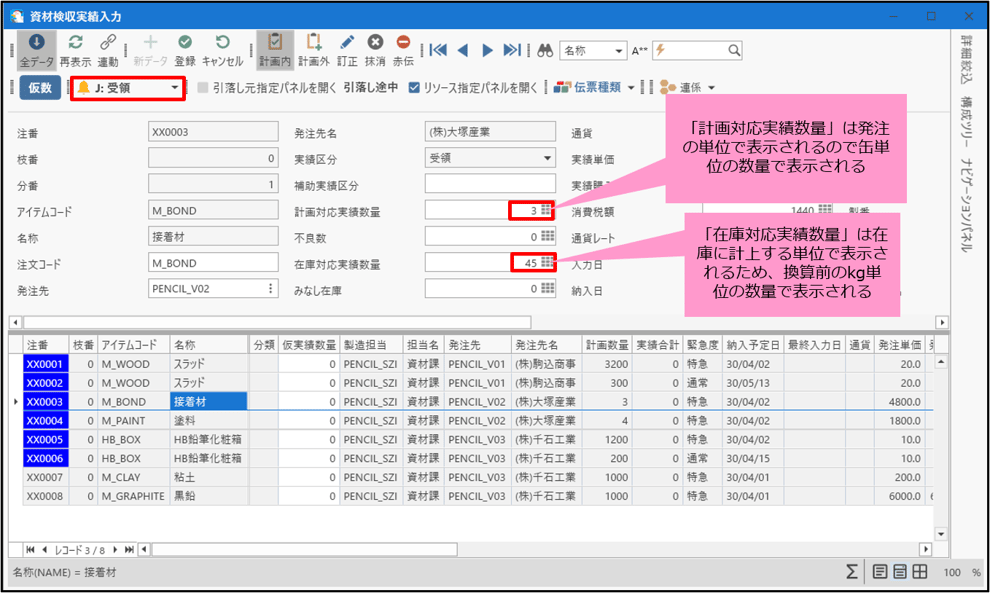
Task: Click the 仮数 button
Action: [40, 88]
